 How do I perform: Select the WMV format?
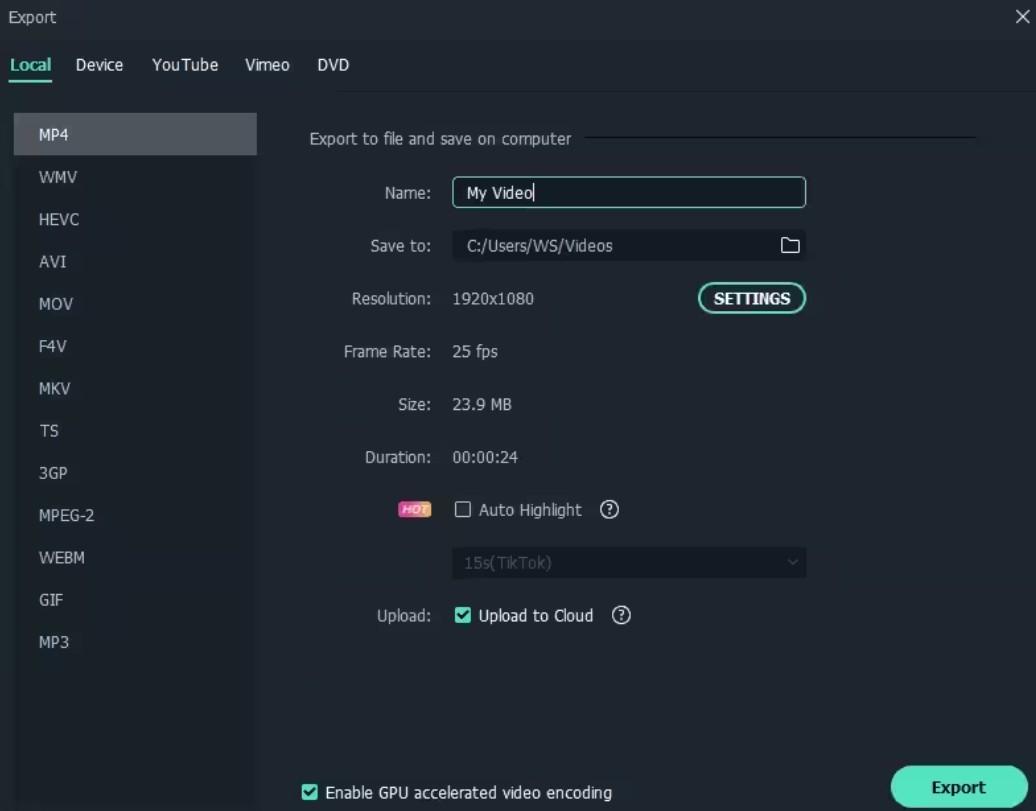click(x=135, y=176)
